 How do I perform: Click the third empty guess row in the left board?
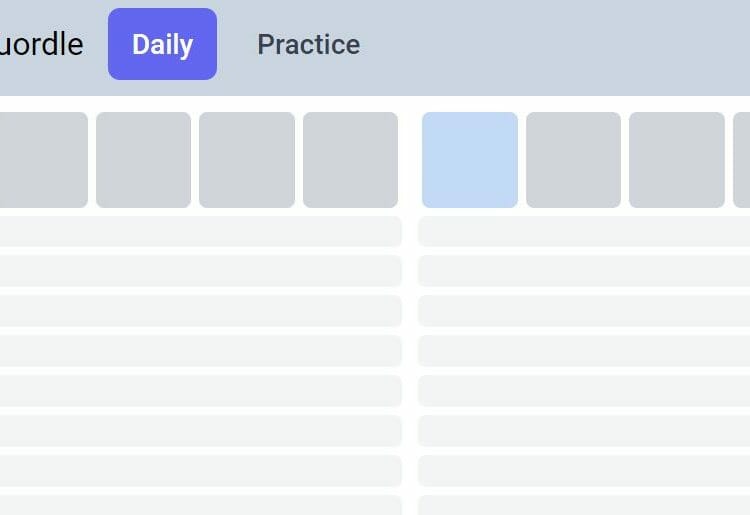coord(200,311)
